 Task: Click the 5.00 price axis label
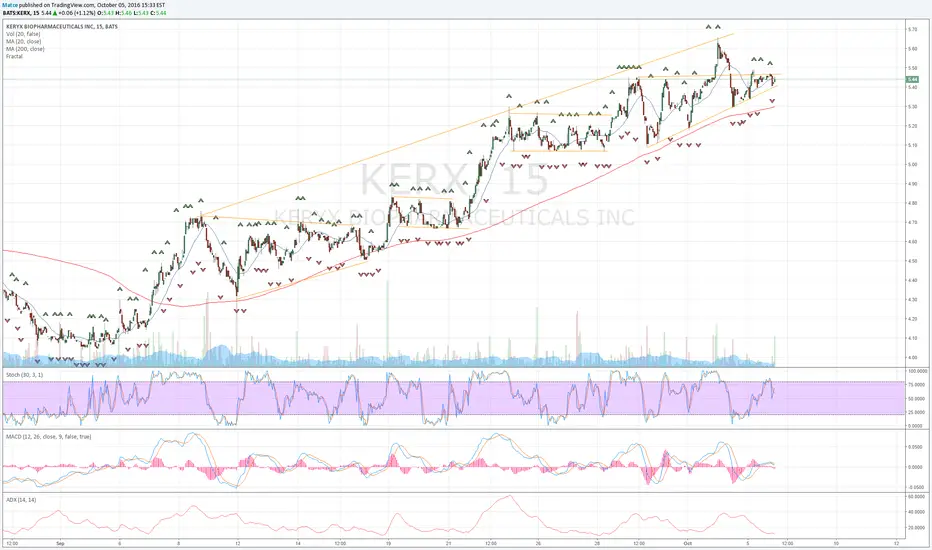[x=912, y=165]
